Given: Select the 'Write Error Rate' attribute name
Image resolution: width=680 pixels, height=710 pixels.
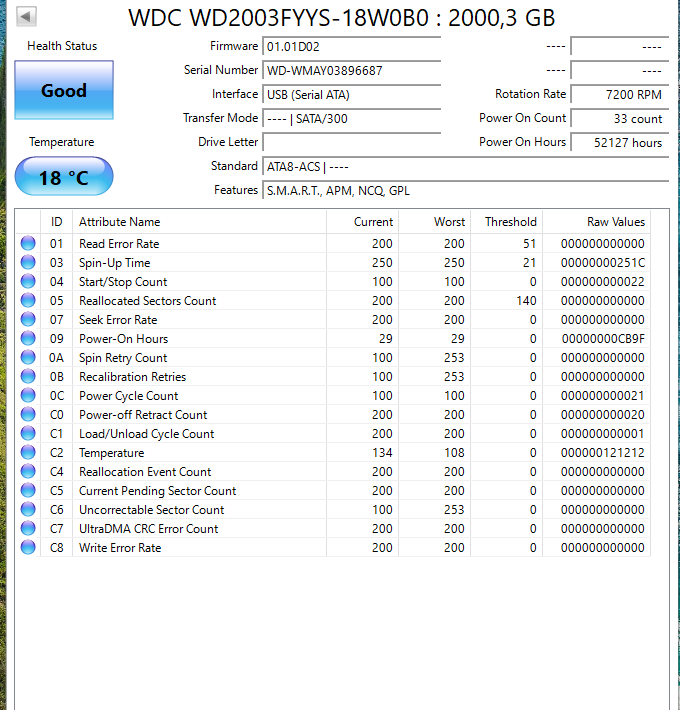Looking at the screenshot, I should click(120, 548).
